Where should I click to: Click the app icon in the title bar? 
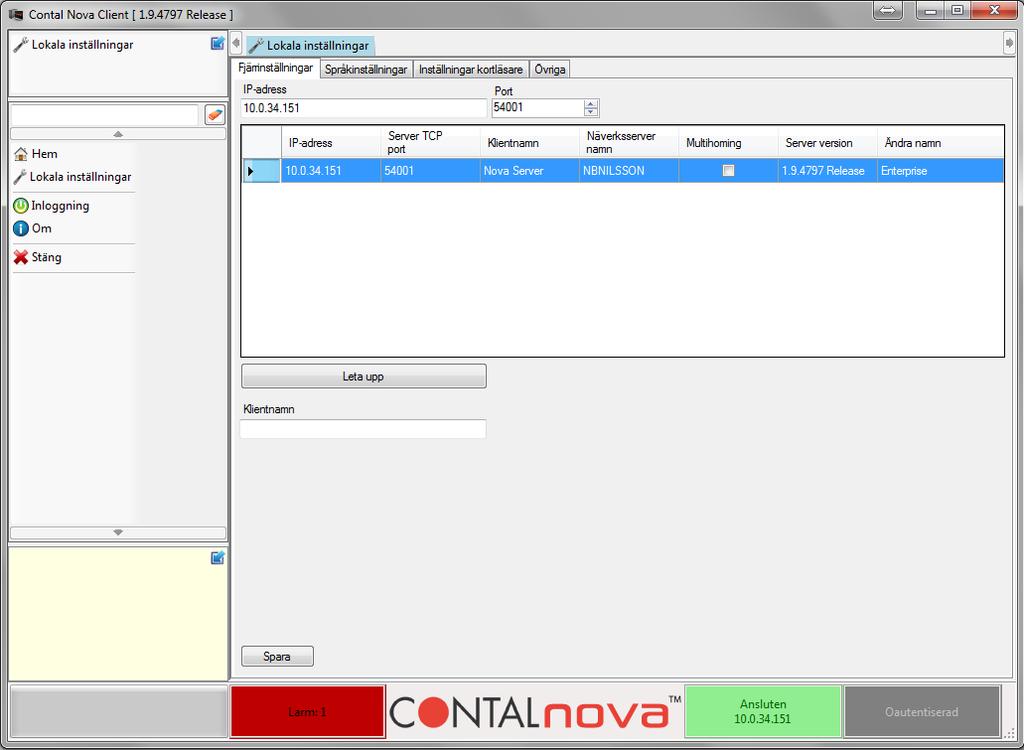tap(16, 14)
